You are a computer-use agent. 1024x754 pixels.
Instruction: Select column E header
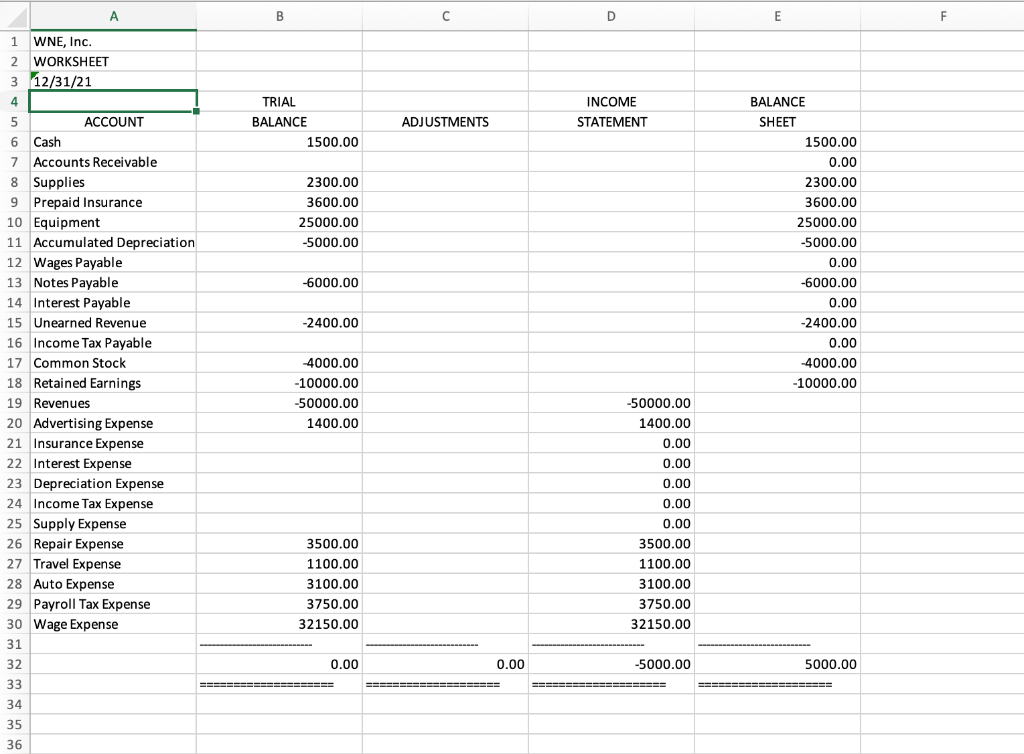777,16
